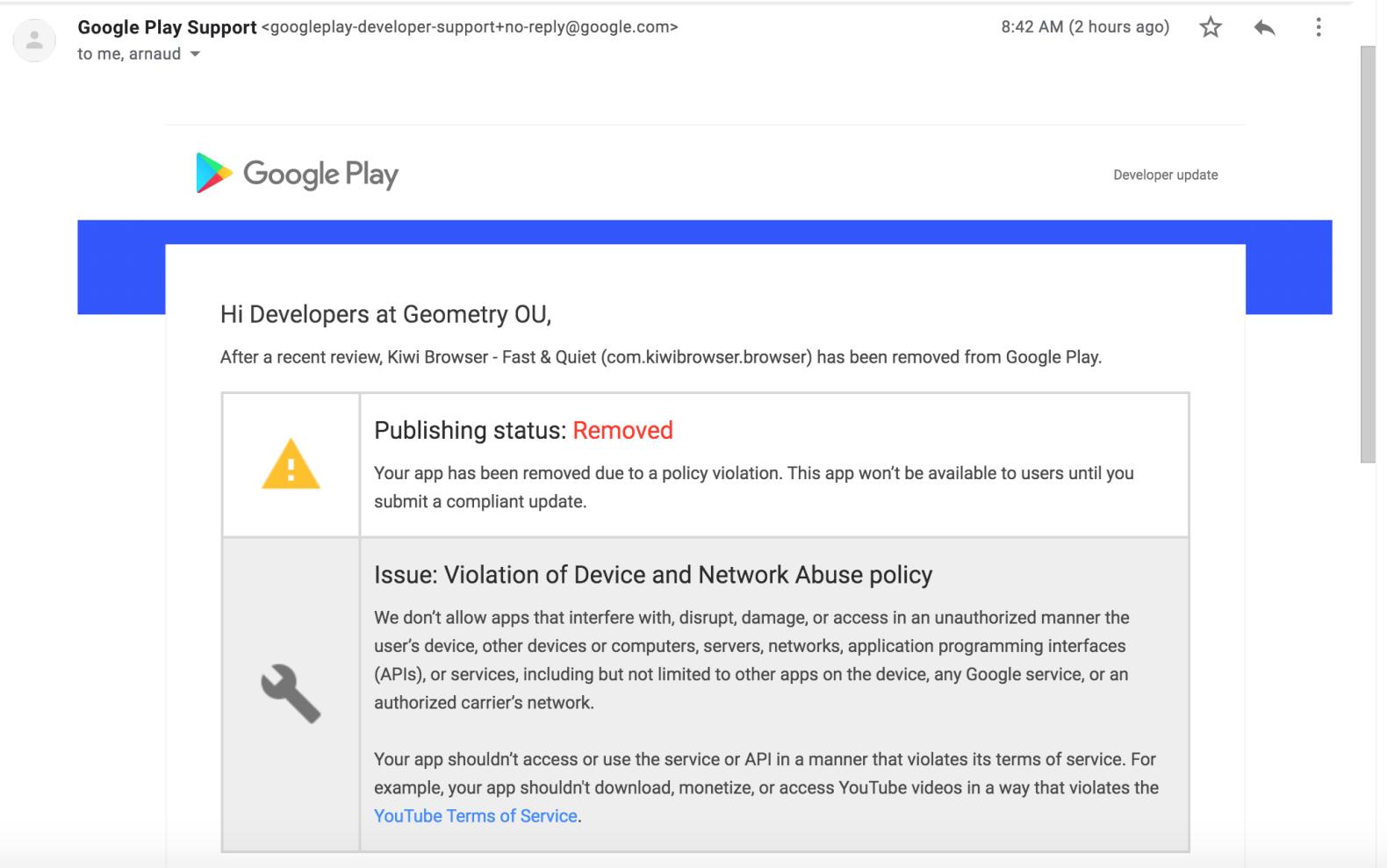Click the 'to me, arnaud' recipients text
1387x868 pixels.
[128, 54]
